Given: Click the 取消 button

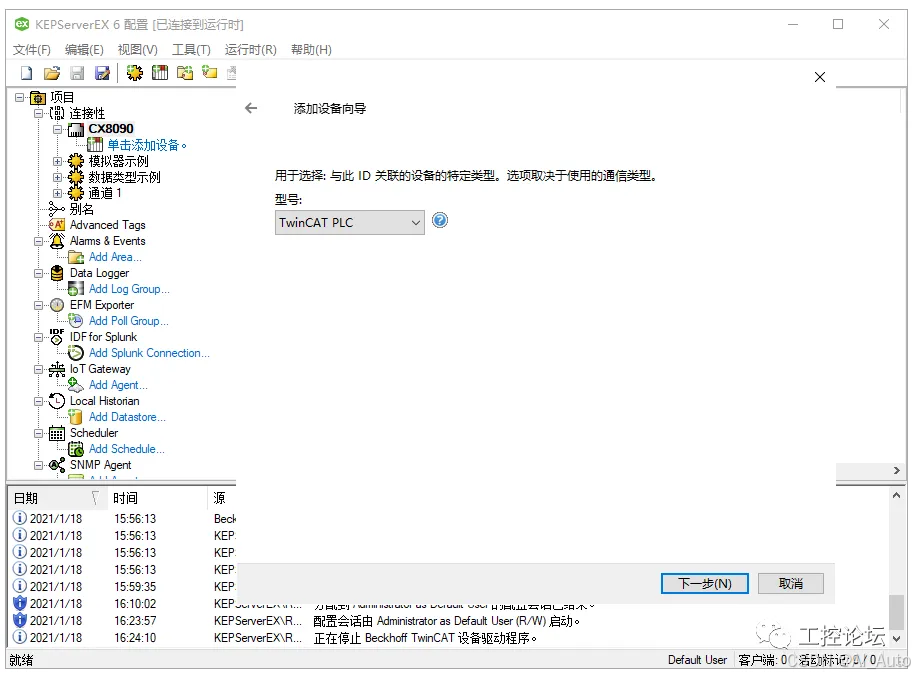Looking at the screenshot, I should [x=791, y=583].
